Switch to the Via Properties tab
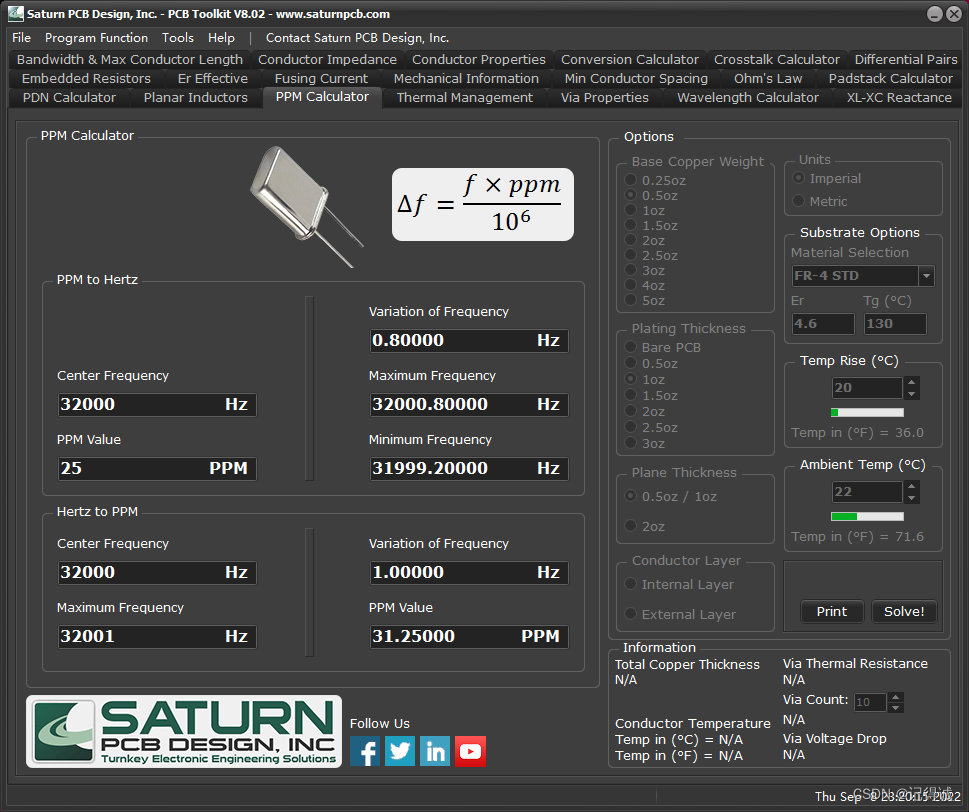Viewport: 969px width, 812px height. (x=604, y=98)
